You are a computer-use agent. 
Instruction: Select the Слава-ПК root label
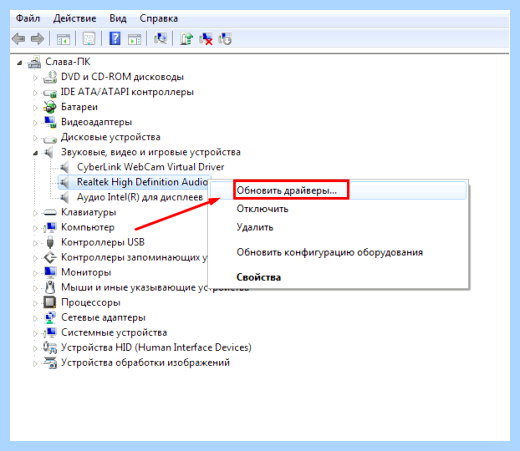click(x=68, y=62)
